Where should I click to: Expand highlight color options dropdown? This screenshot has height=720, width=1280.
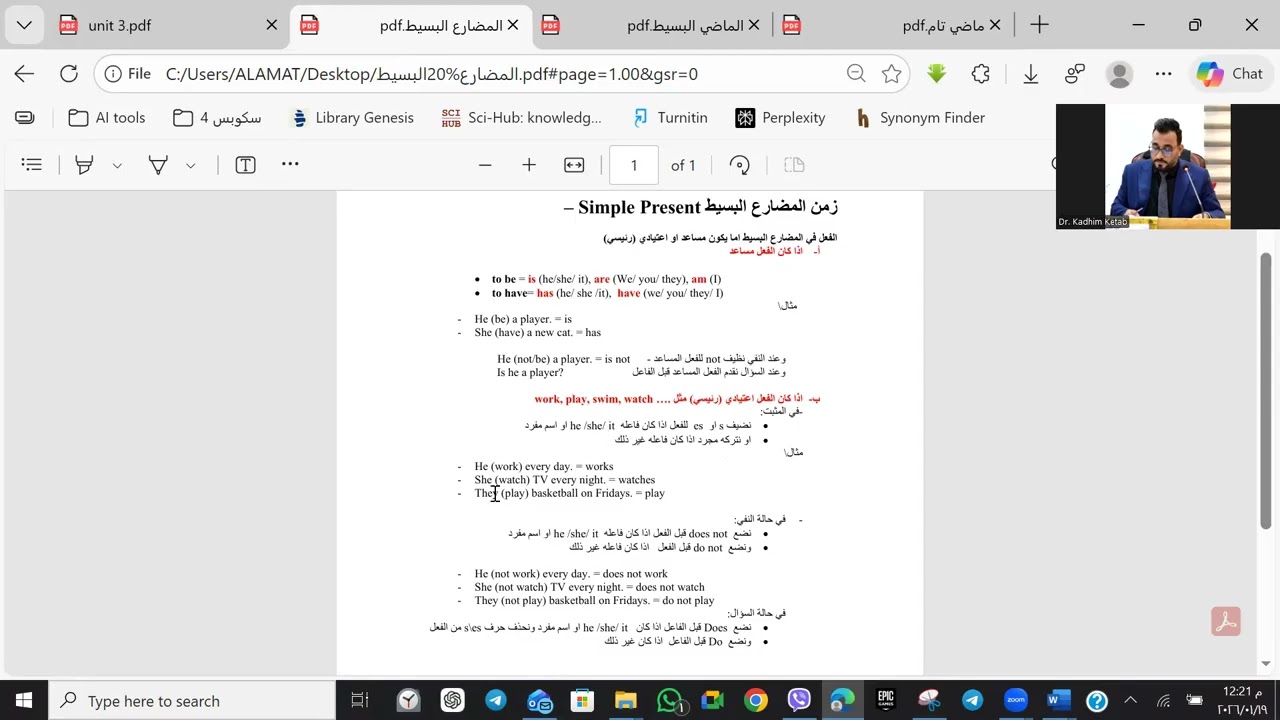117,166
